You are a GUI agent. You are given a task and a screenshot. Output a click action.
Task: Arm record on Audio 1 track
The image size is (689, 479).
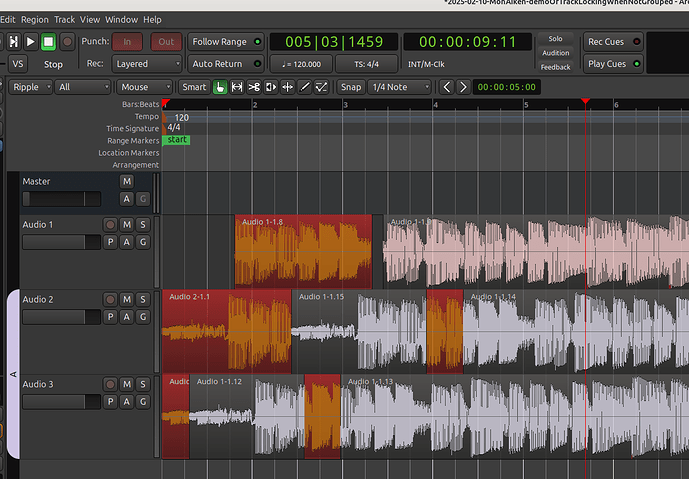click(x=110, y=225)
